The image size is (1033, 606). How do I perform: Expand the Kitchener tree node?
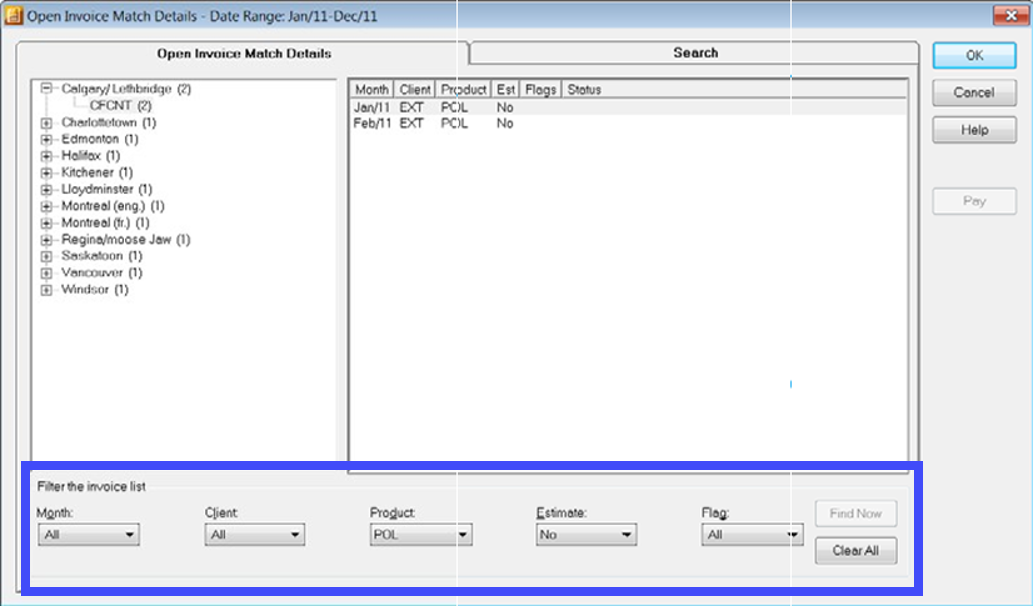tap(46, 173)
